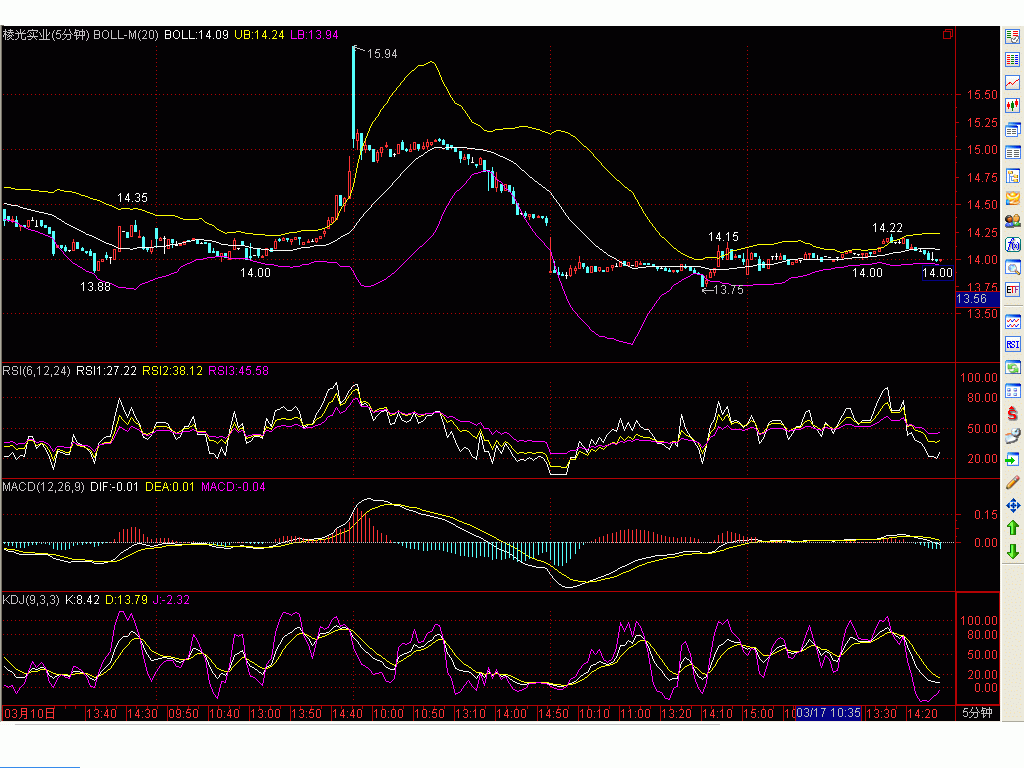Click the BOLL:14.09 value
1024x768 pixels.
point(196,35)
